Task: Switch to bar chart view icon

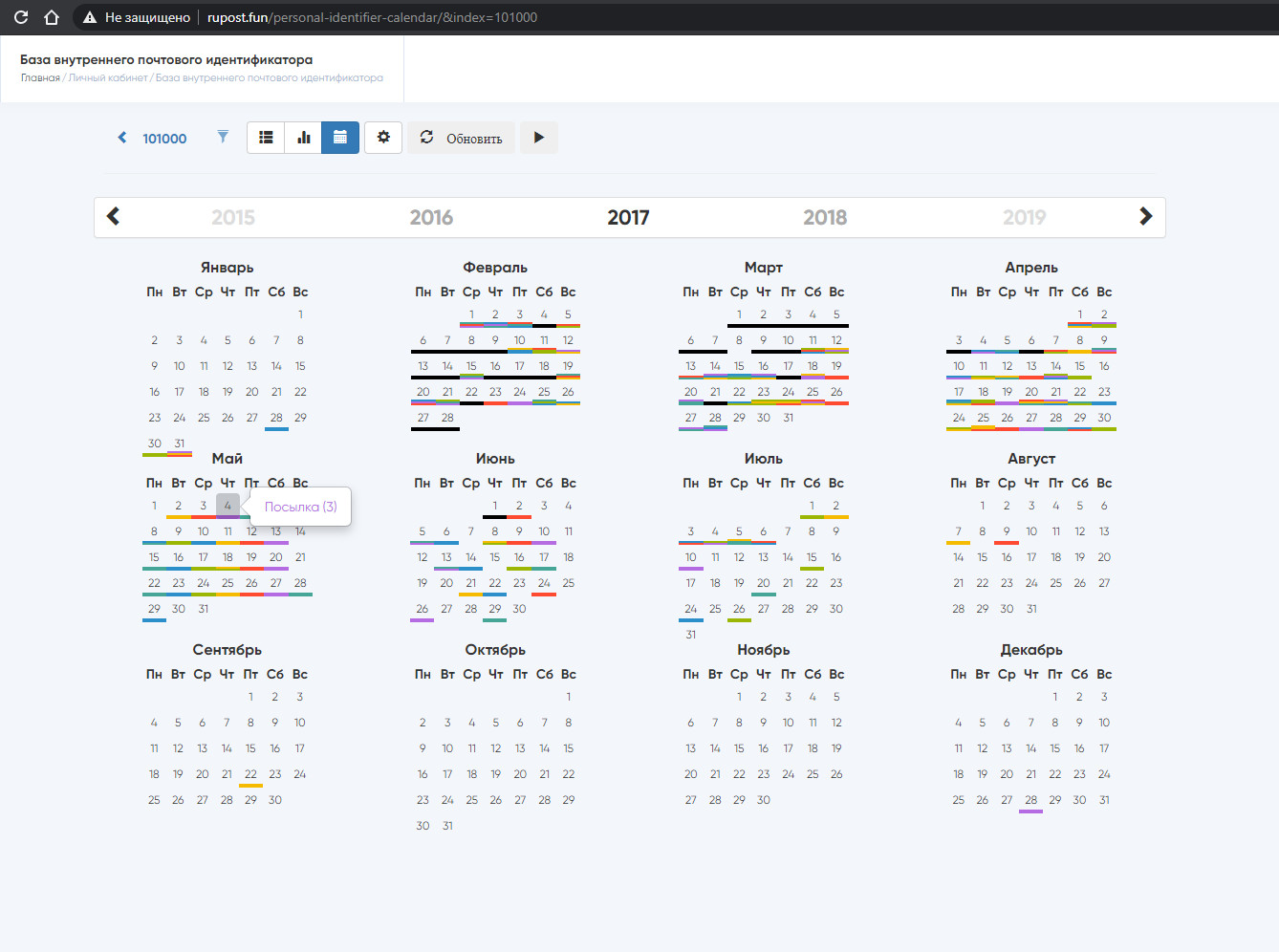Action: (x=303, y=138)
